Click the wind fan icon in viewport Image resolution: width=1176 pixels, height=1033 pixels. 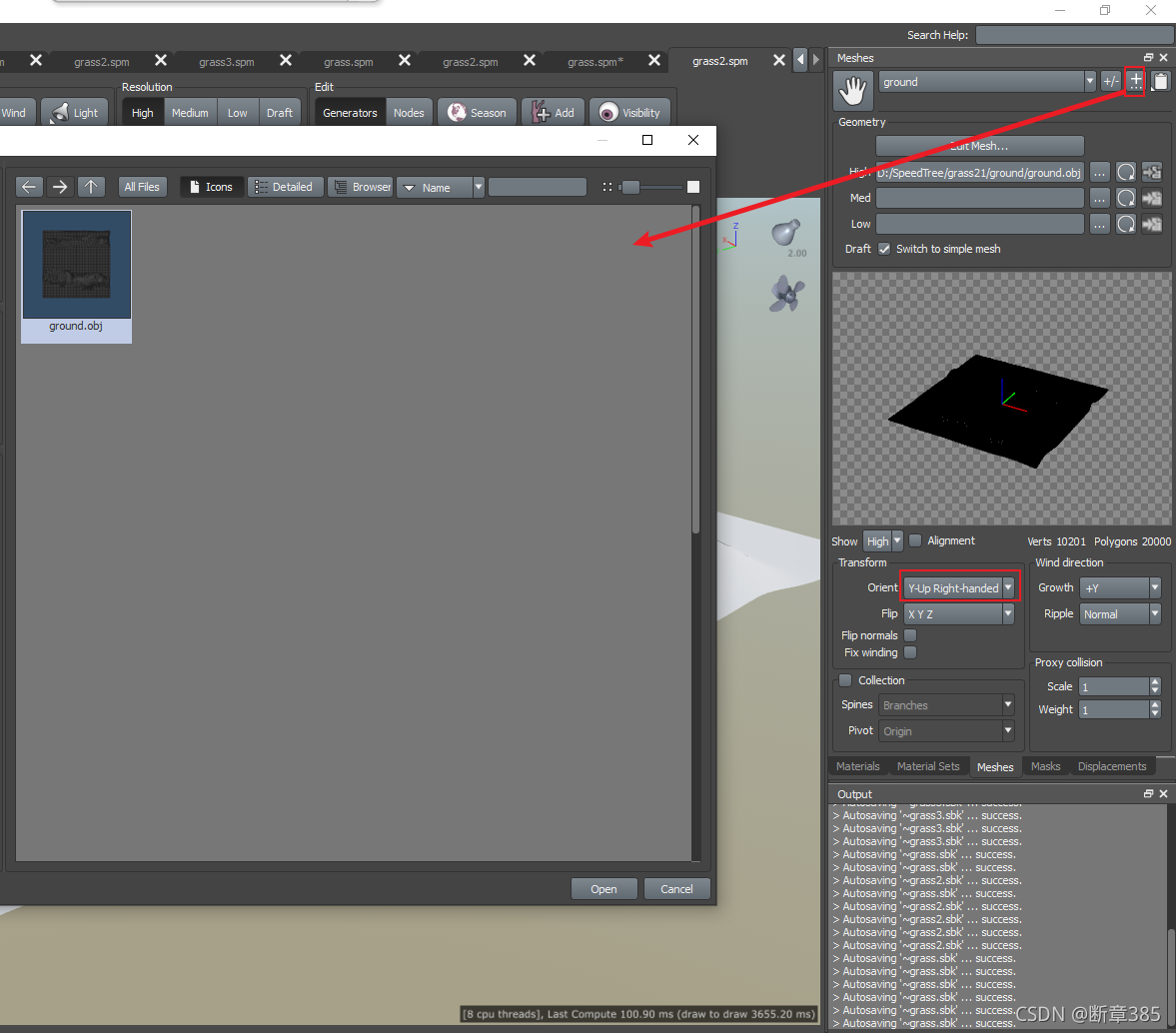pyautogui.click(x=786, y=294)
